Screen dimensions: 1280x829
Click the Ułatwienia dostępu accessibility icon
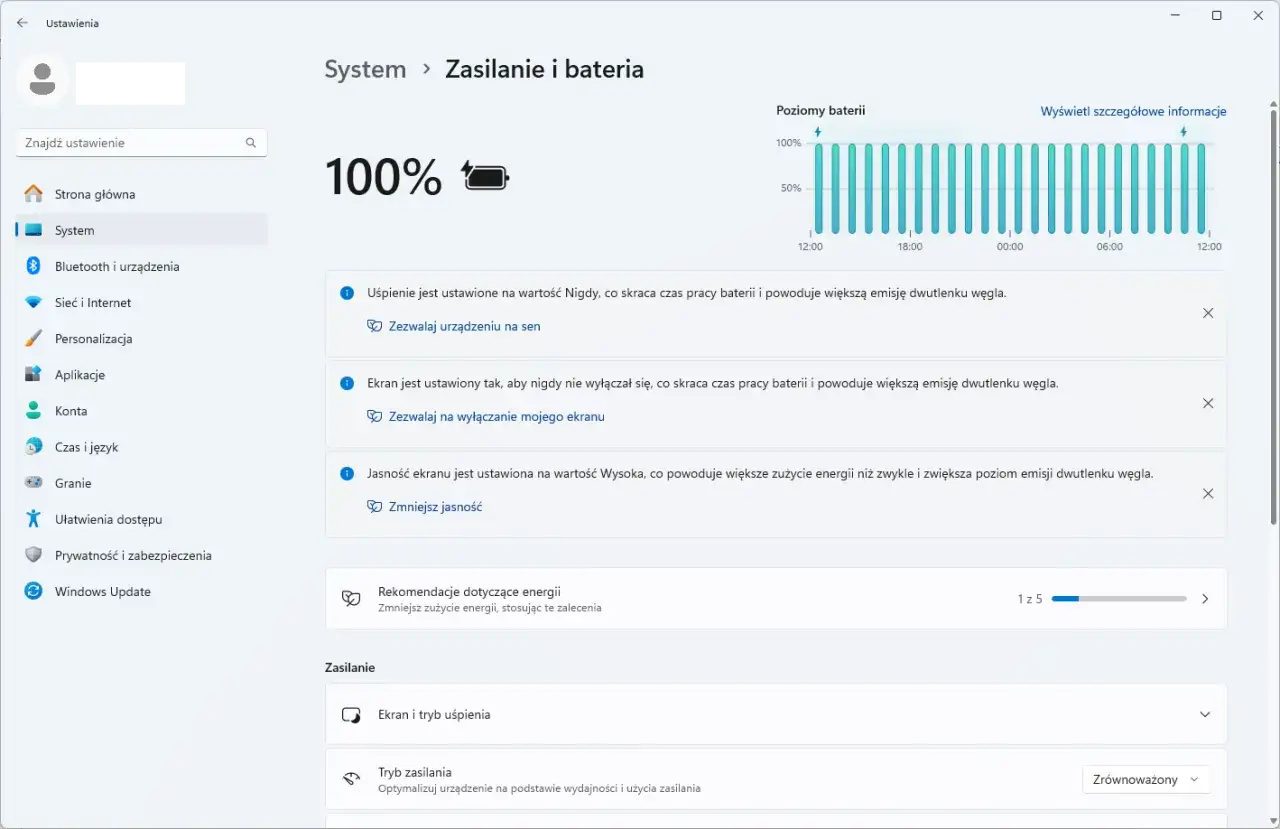[x=33, y=519]
